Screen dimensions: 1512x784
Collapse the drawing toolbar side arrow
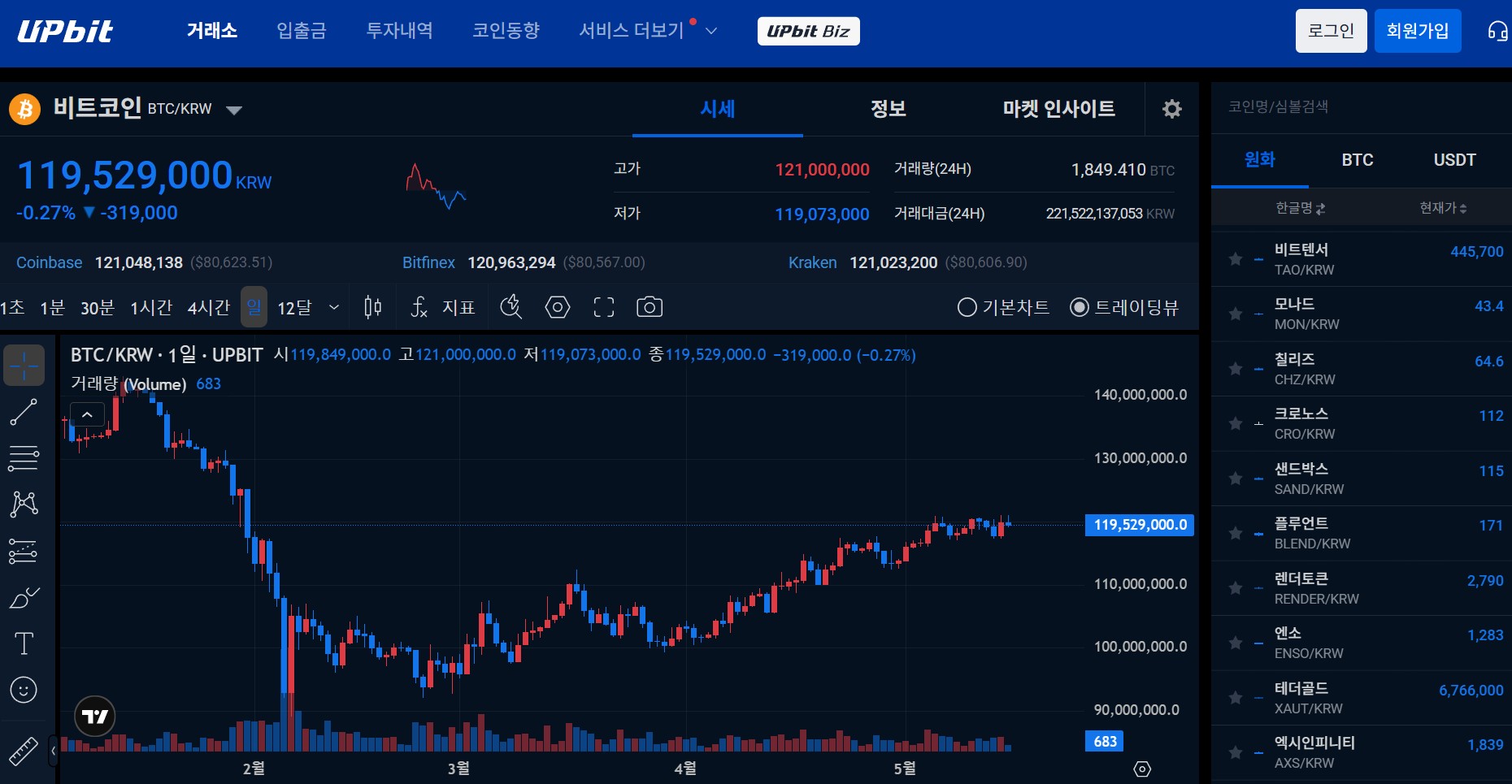coord(53,752)
